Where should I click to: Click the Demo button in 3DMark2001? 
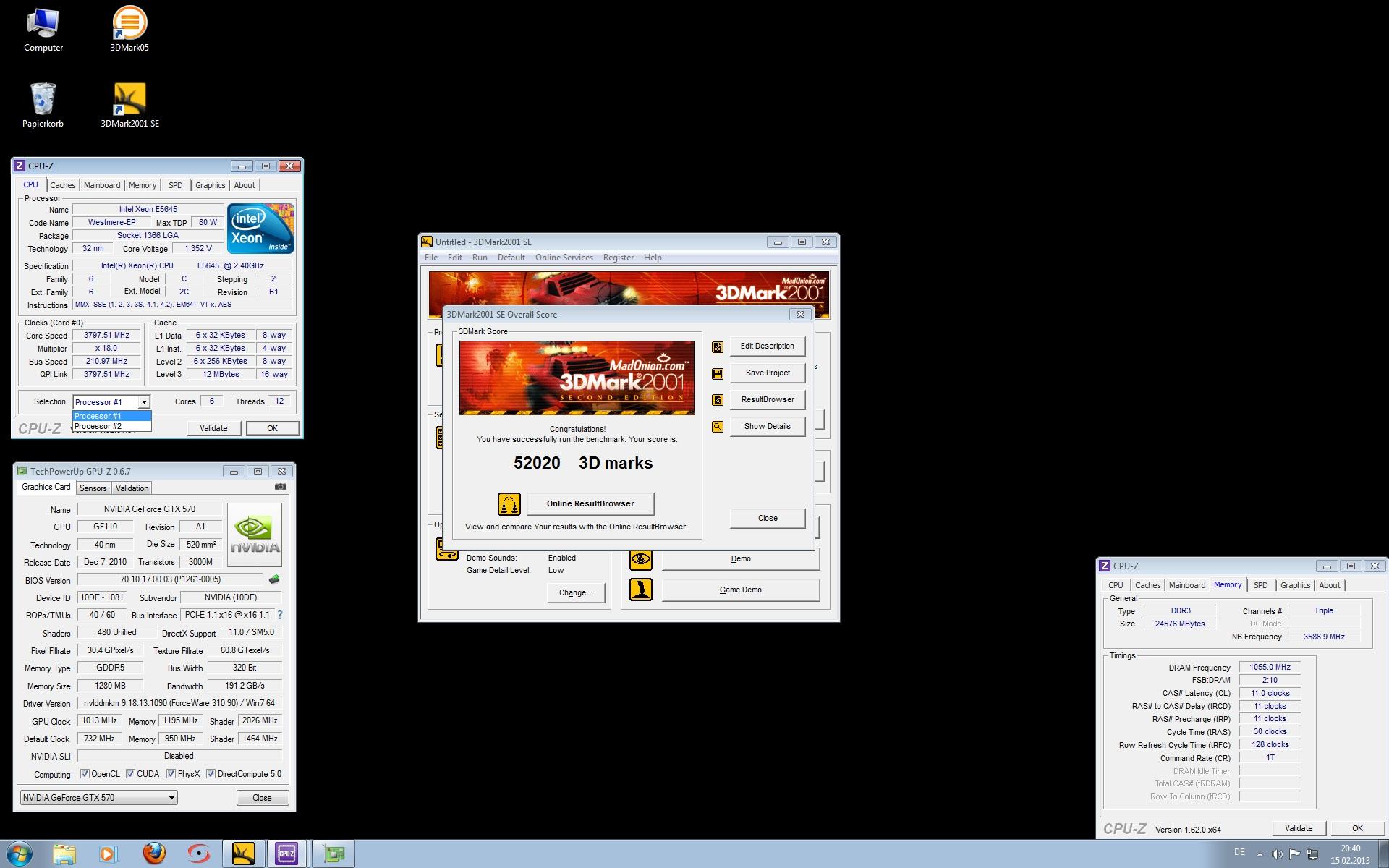click(740, 559)
